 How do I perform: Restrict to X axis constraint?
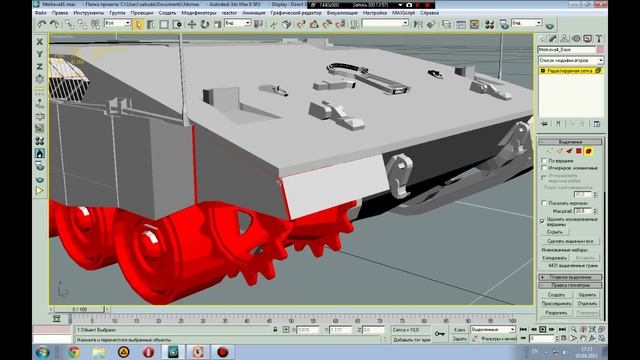tap(40, 42)
